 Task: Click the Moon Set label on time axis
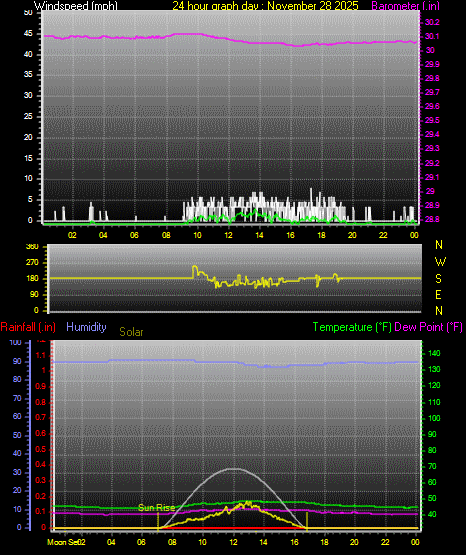pos(62,542)
